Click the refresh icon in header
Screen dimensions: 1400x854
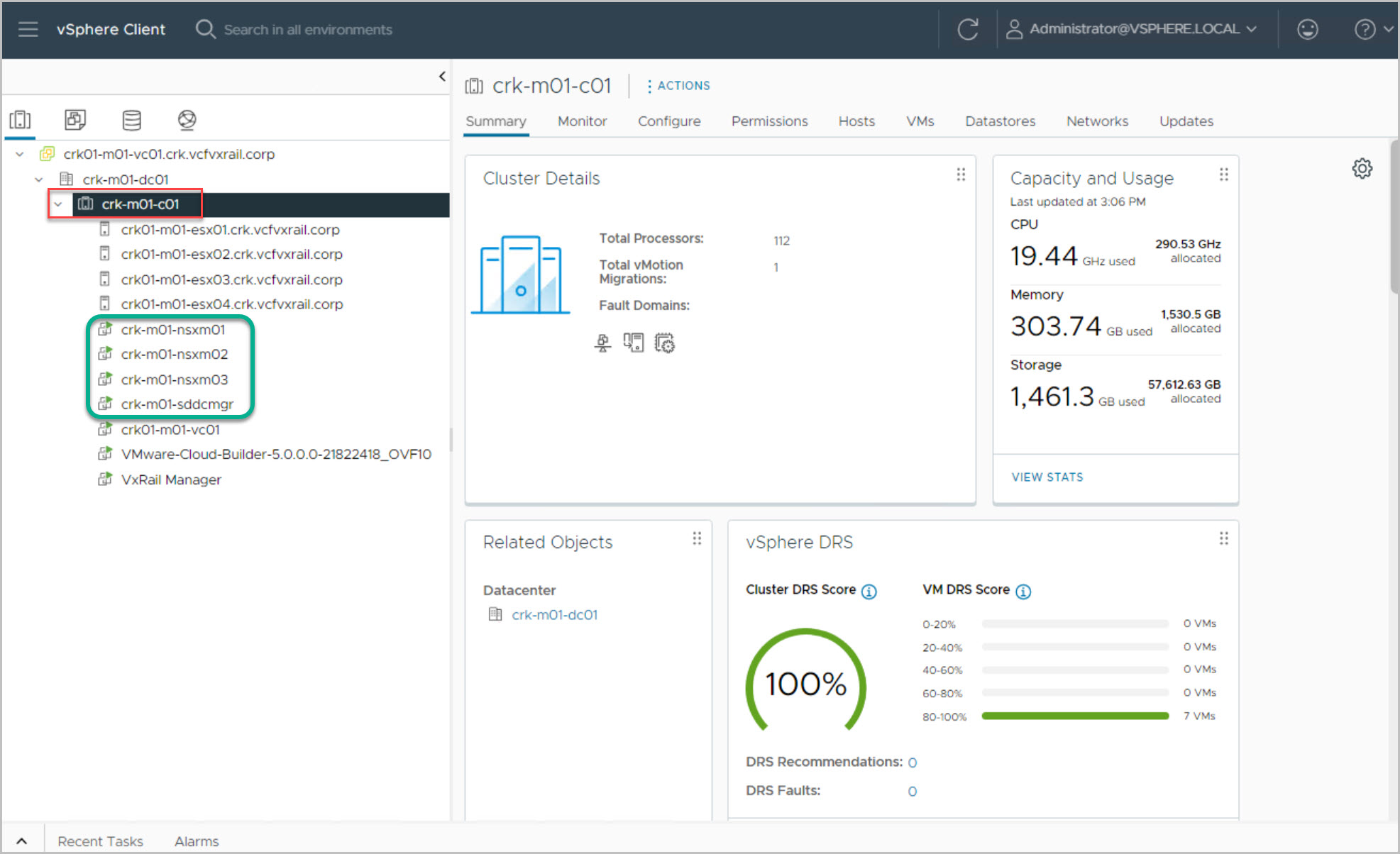967,29
